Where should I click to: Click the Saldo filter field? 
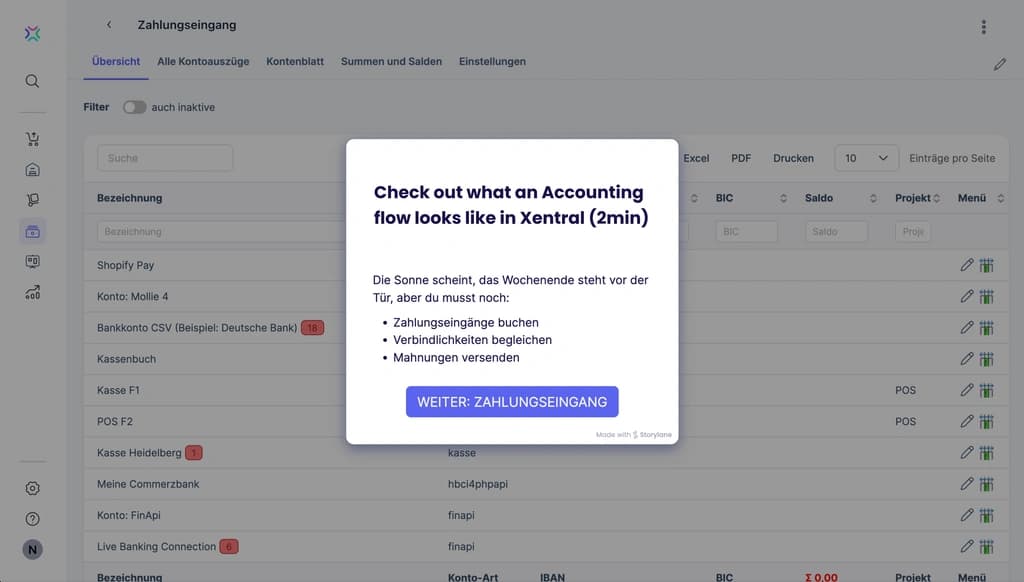click(x=836, y=231)
